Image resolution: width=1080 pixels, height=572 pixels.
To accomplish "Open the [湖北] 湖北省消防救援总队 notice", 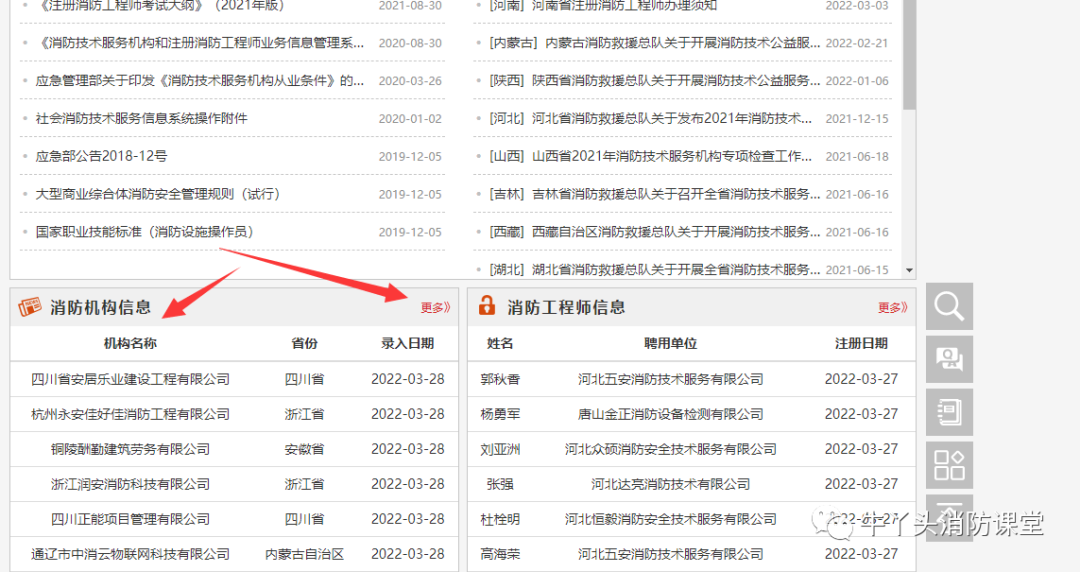I will (x=654, y=270).
